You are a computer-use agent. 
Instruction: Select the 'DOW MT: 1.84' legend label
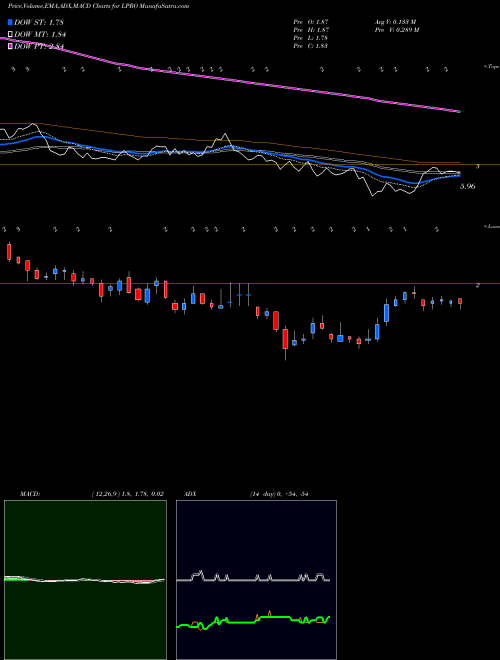[x=40, y=35]
